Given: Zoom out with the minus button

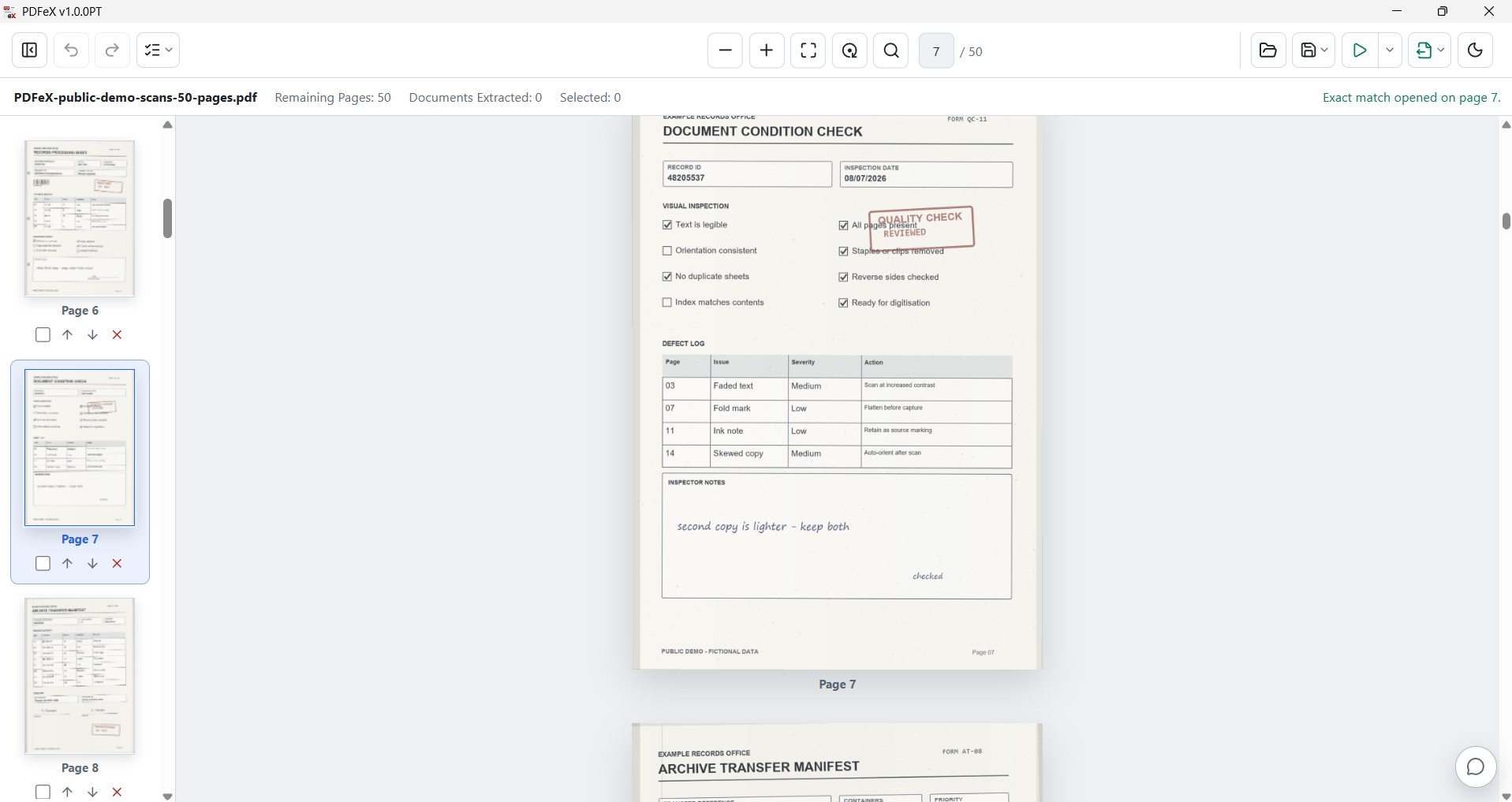Looking at the screenshot, I should [x=725, y=50].
